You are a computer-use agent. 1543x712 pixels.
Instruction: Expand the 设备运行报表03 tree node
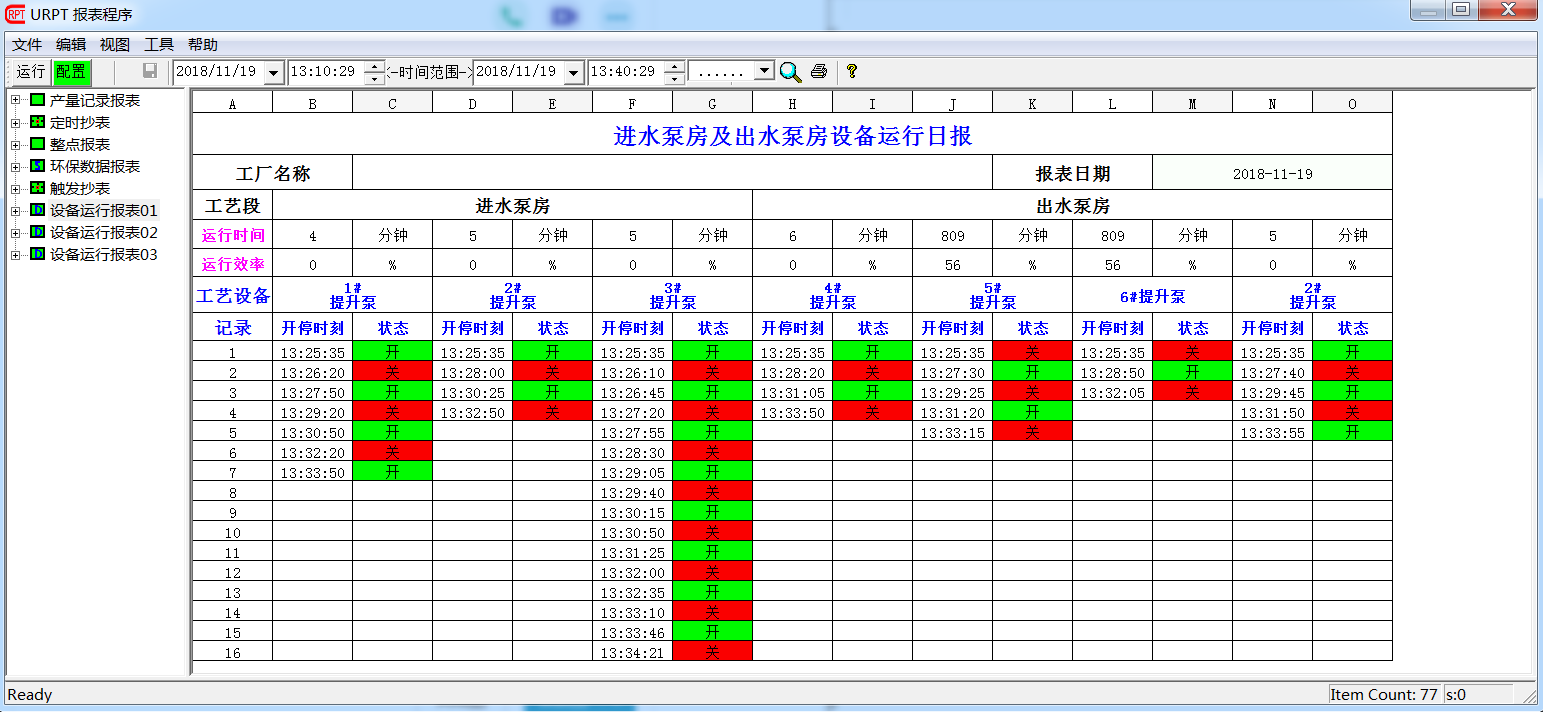15,254
